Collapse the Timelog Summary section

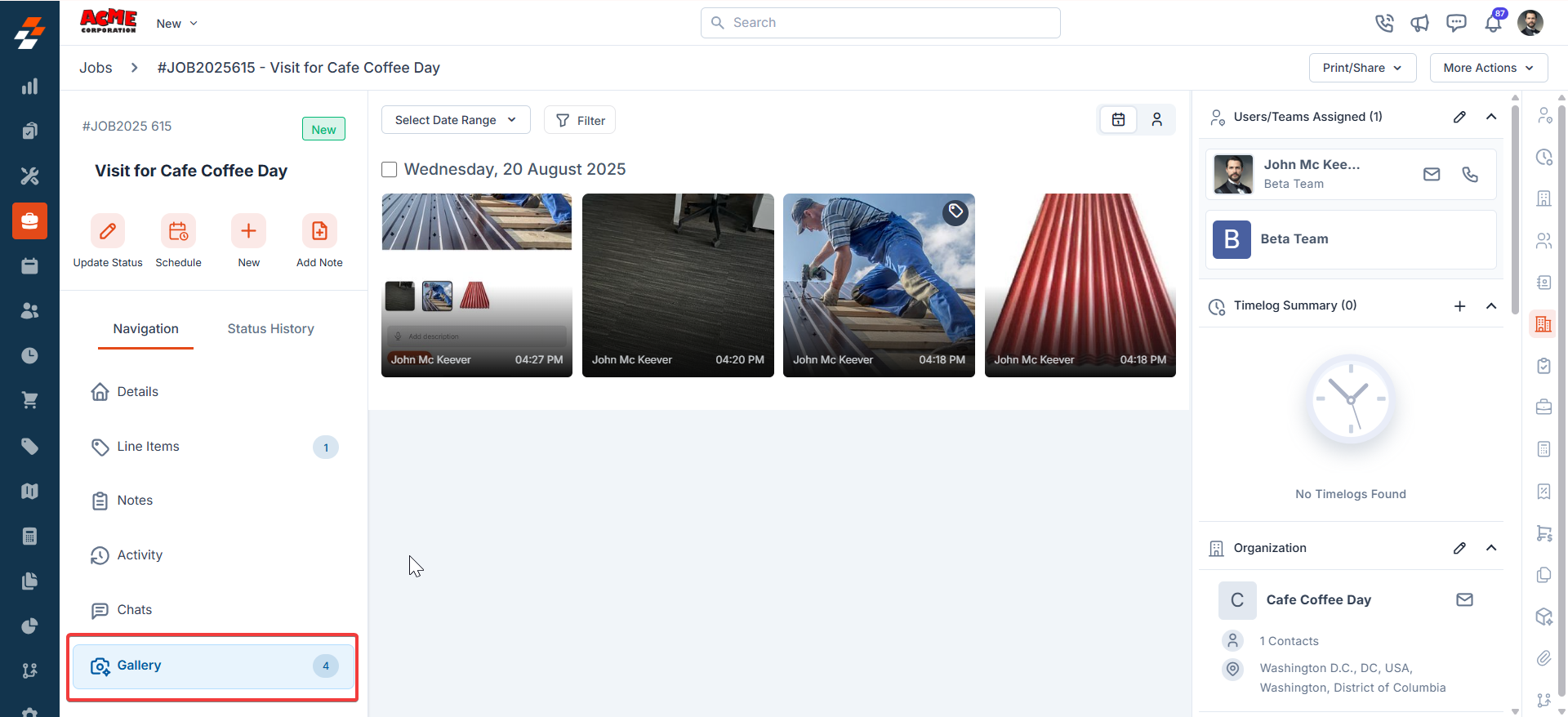[1491, 306]
